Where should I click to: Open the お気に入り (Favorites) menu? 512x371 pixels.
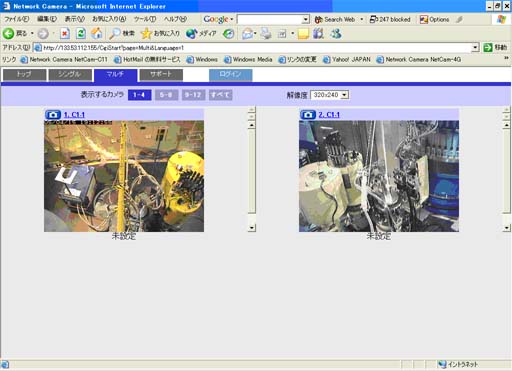(109, 19)
